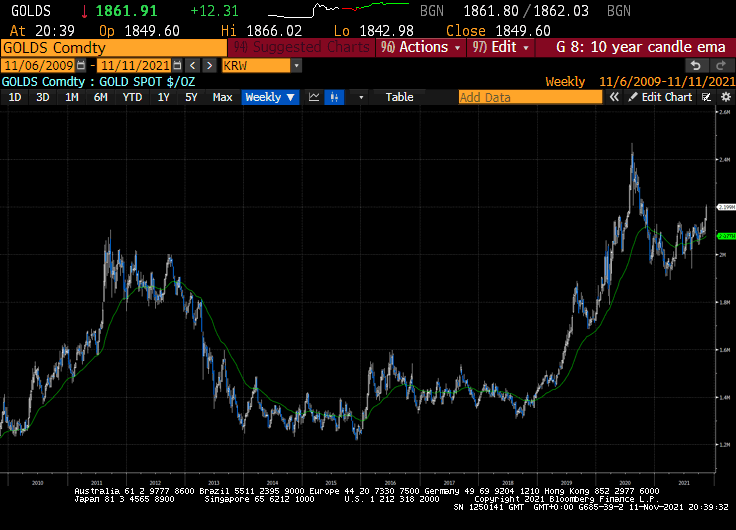Open the annotate pencil-box icon
This screenshot has height=530, width=736.
click(706, 97)
